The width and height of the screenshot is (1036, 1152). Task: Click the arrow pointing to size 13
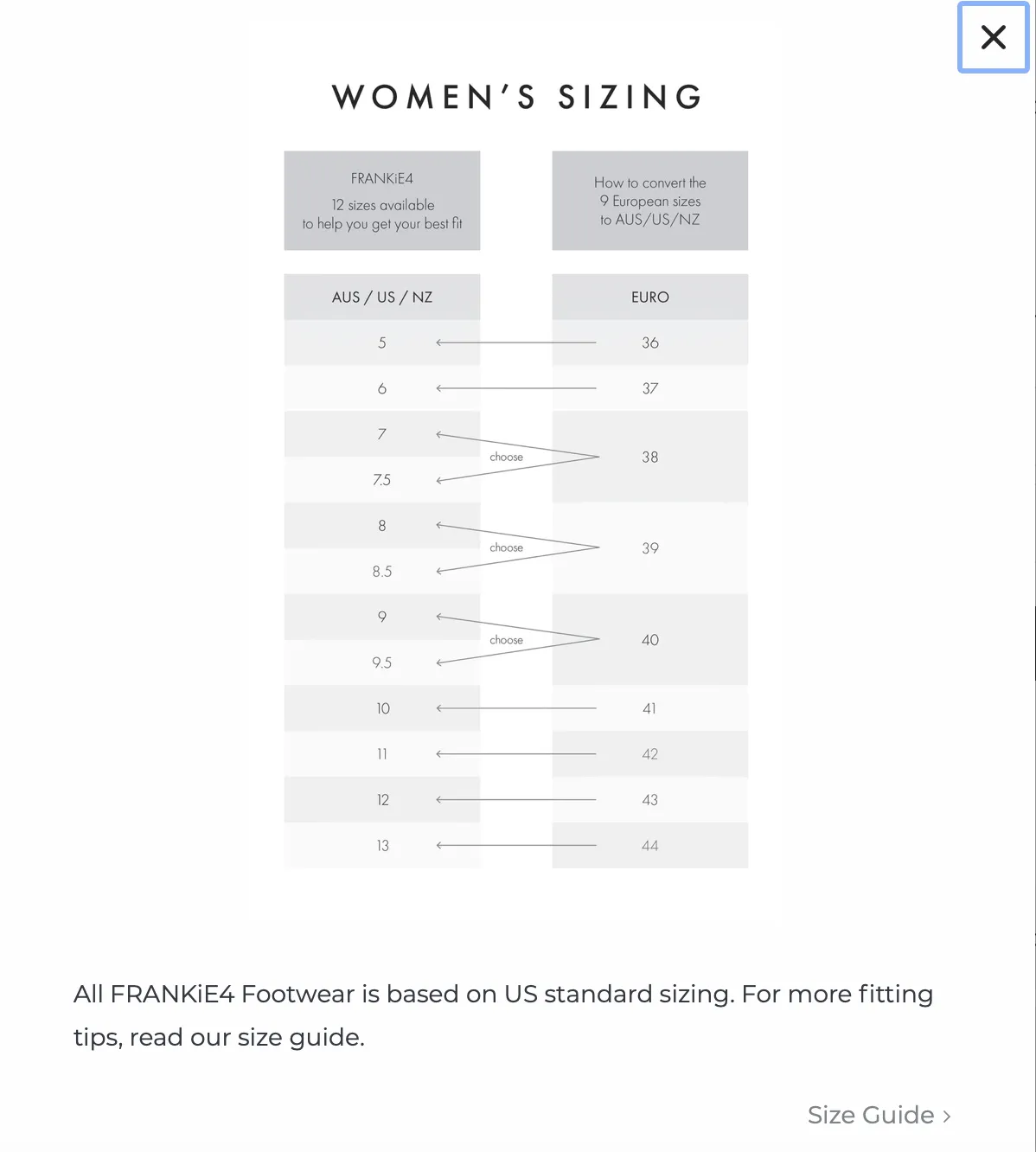(x=516, y=845)
